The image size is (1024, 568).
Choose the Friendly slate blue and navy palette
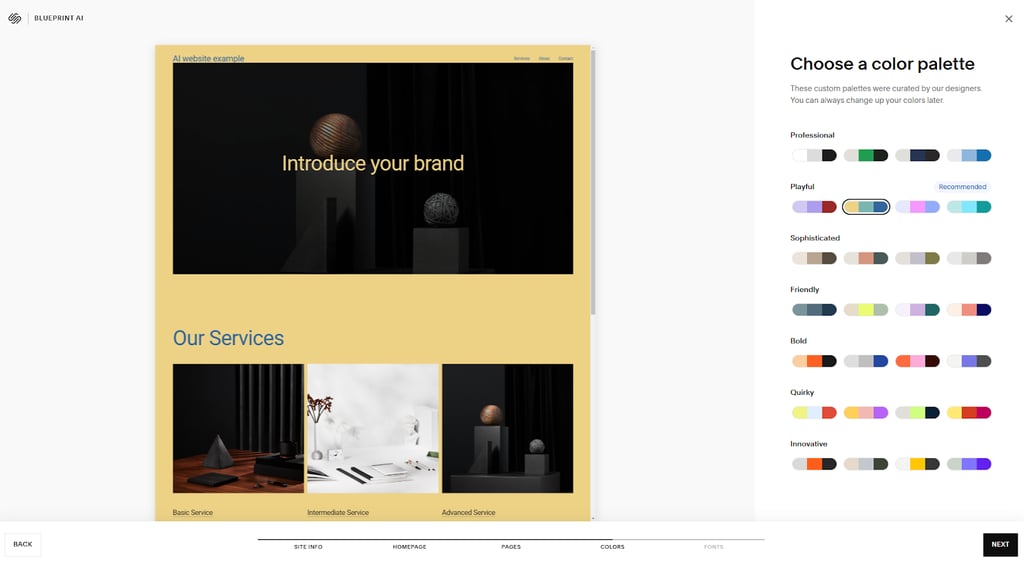(814, 309)
